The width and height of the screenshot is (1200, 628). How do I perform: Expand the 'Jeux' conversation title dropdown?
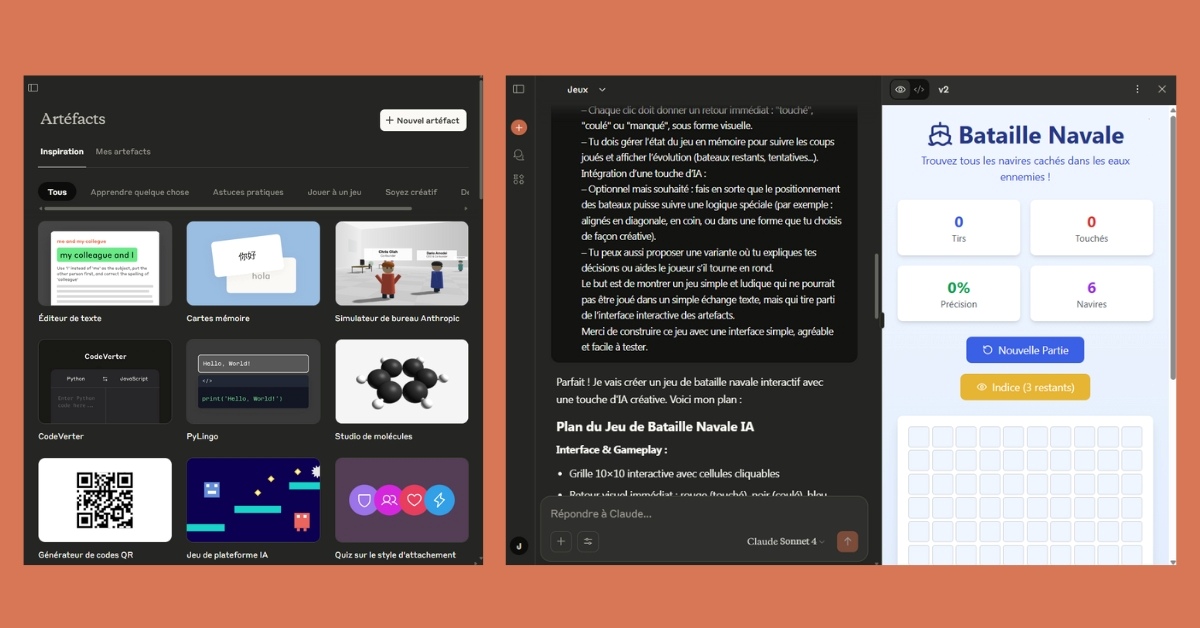586,89
